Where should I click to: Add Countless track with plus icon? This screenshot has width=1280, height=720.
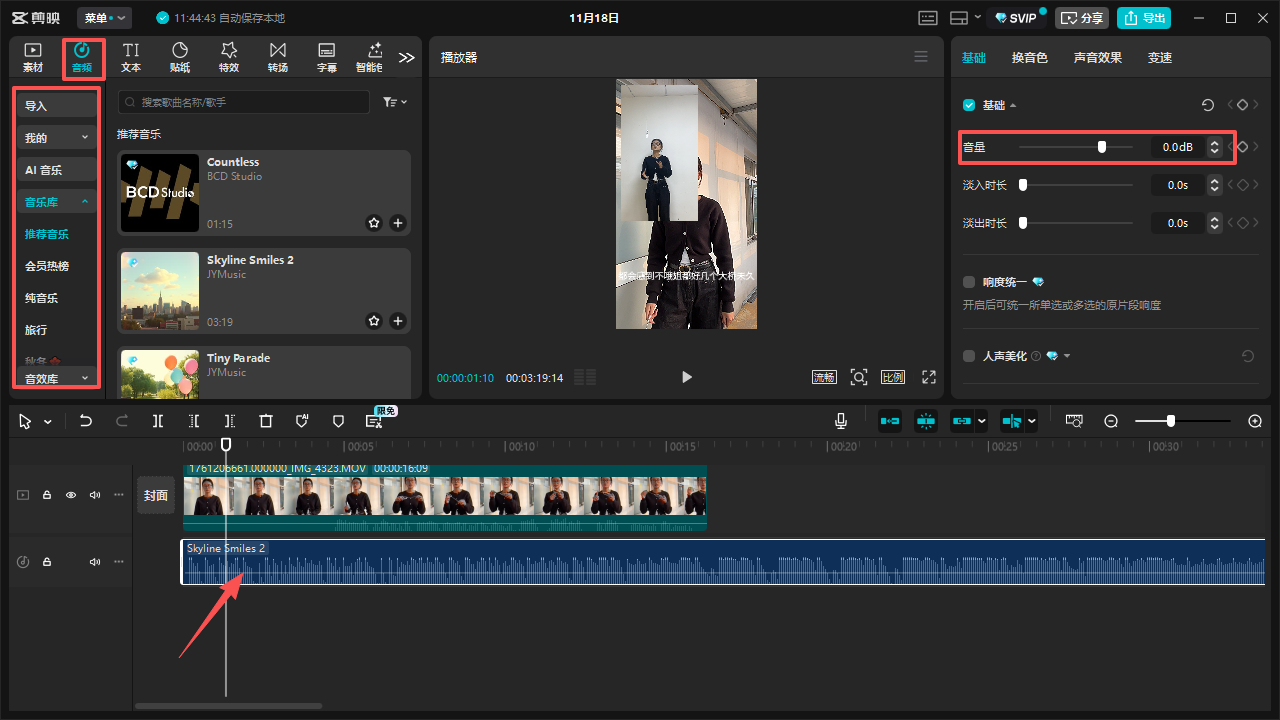point(398,223)
